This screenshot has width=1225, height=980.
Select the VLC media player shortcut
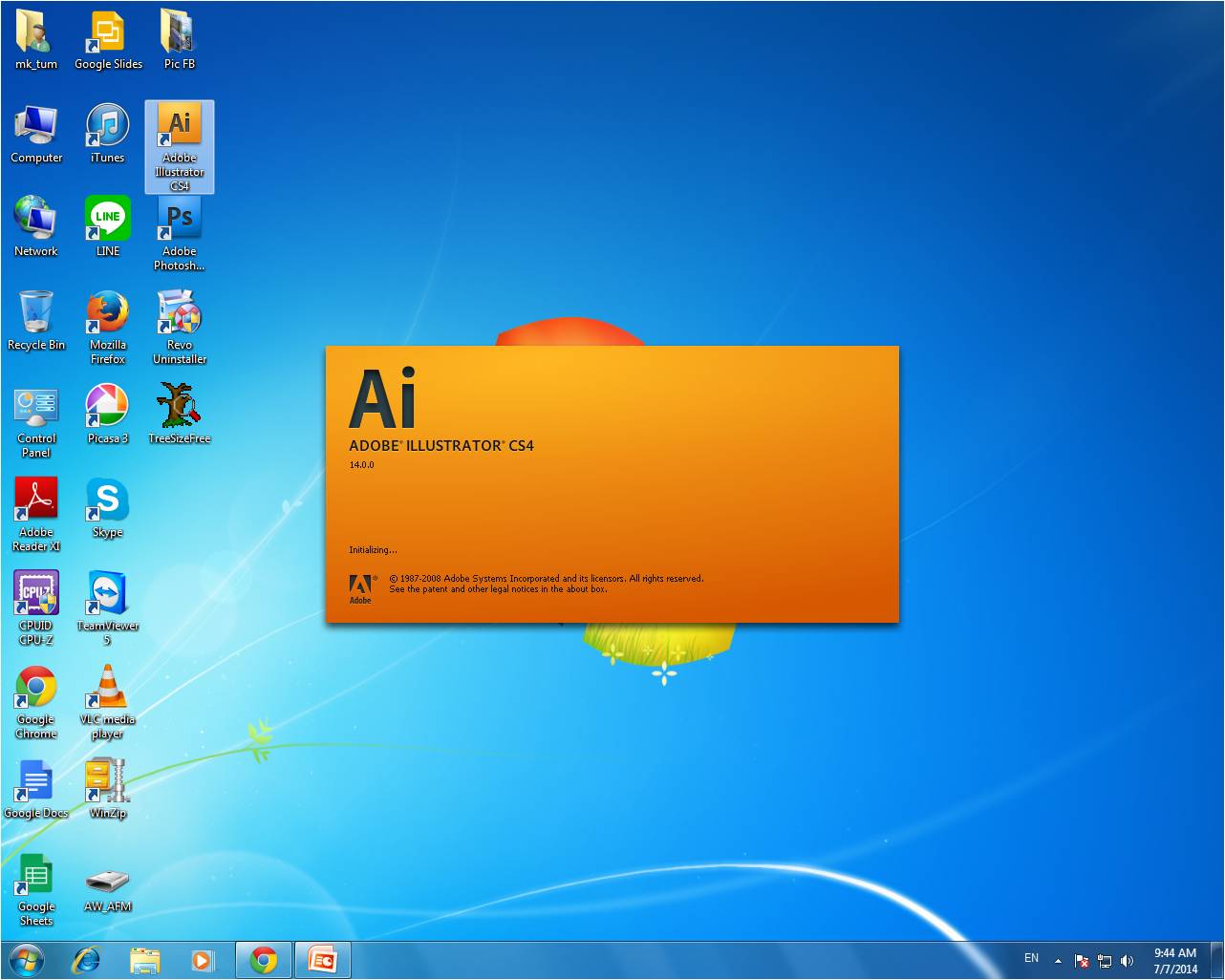tap(108, 702)
